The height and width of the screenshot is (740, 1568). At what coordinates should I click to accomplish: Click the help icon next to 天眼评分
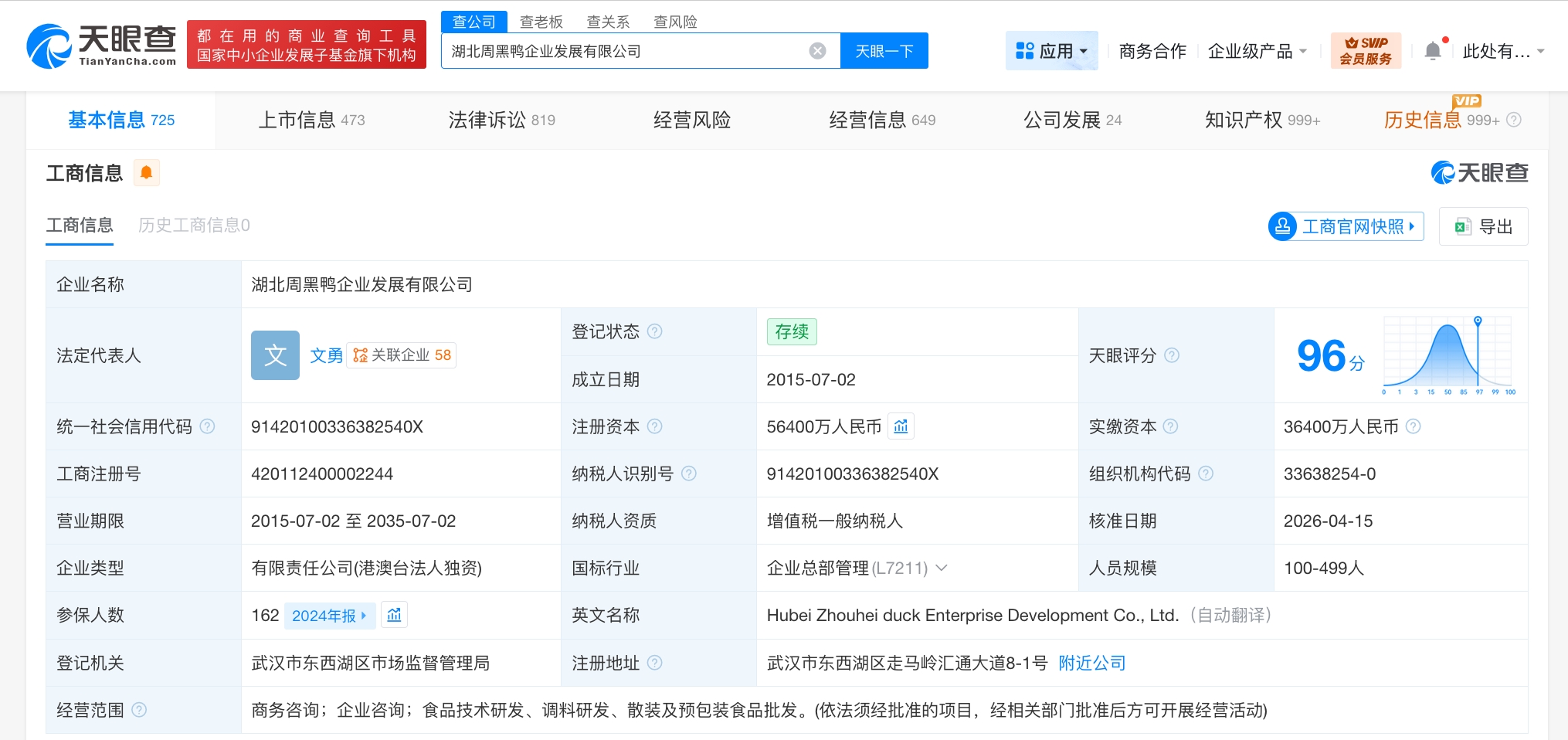pos(1172,355)
